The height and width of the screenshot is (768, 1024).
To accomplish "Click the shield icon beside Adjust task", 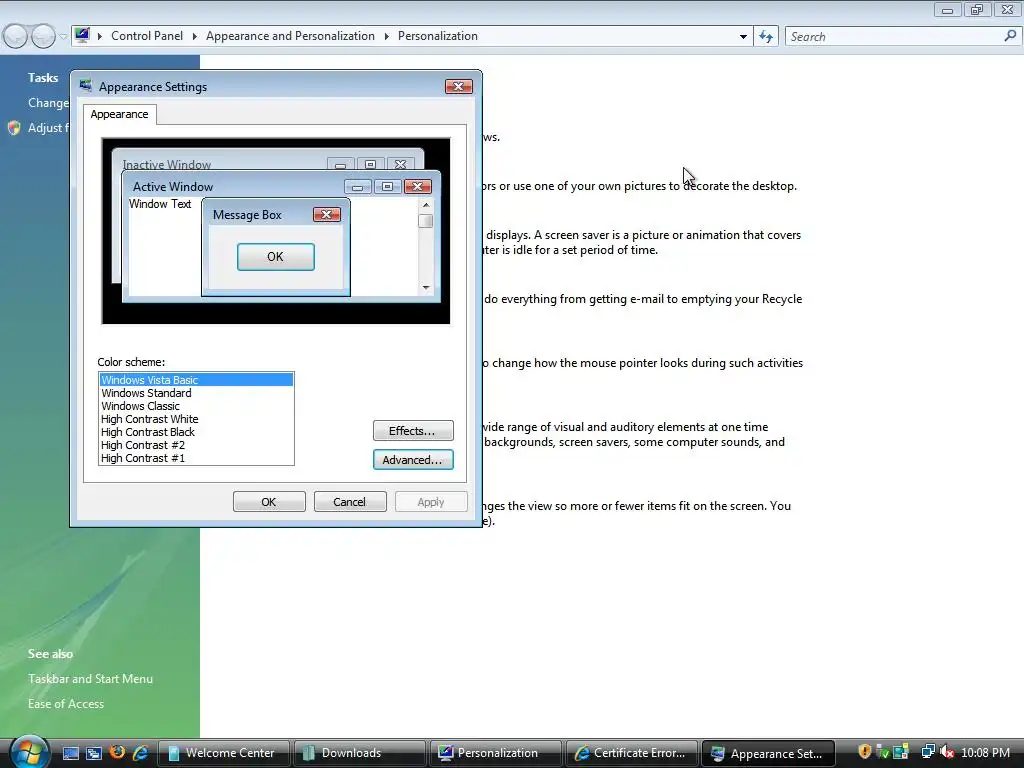I will [14, 127].
